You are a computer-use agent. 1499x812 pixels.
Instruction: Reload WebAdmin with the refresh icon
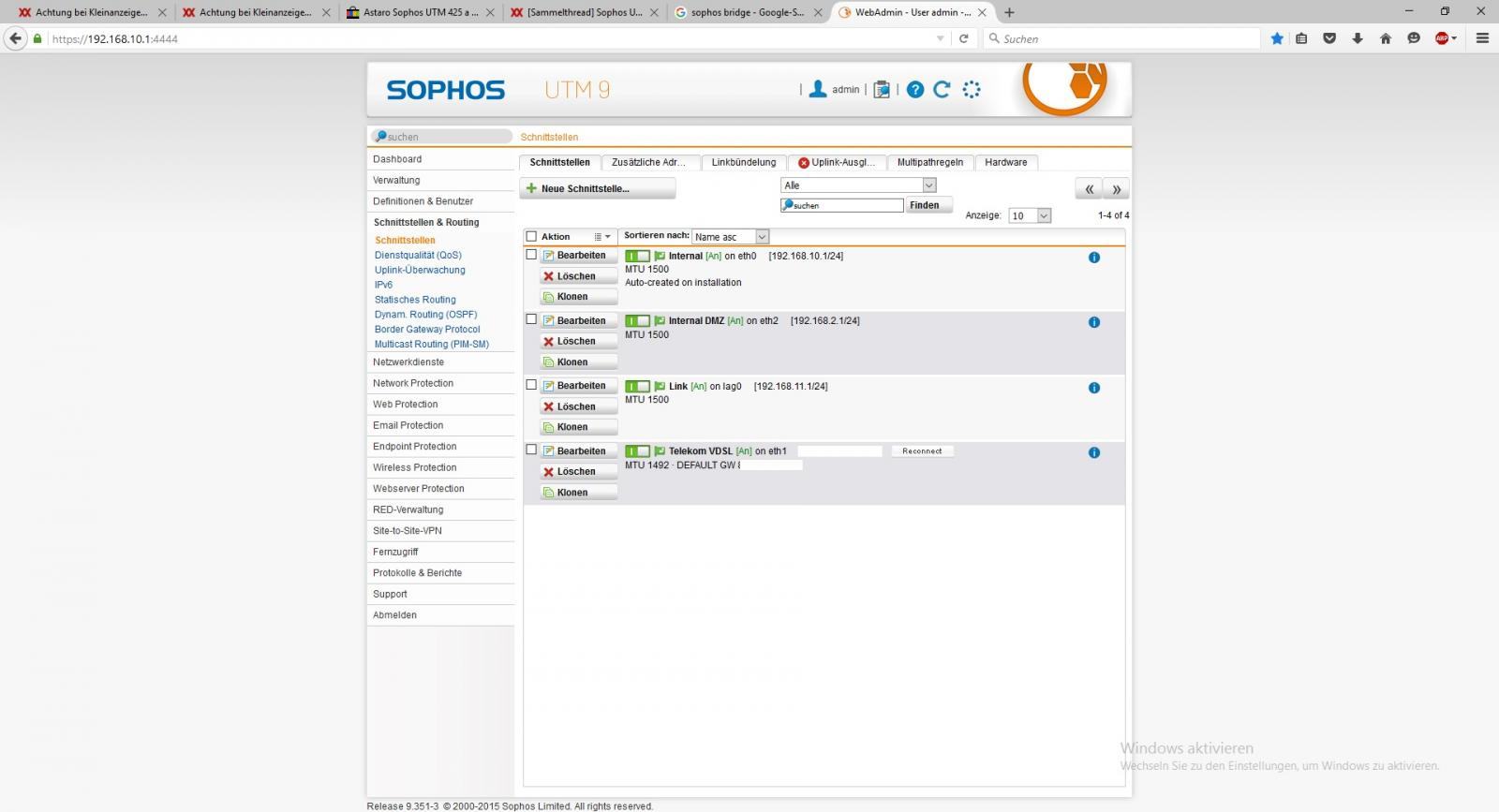pos(942,89)
